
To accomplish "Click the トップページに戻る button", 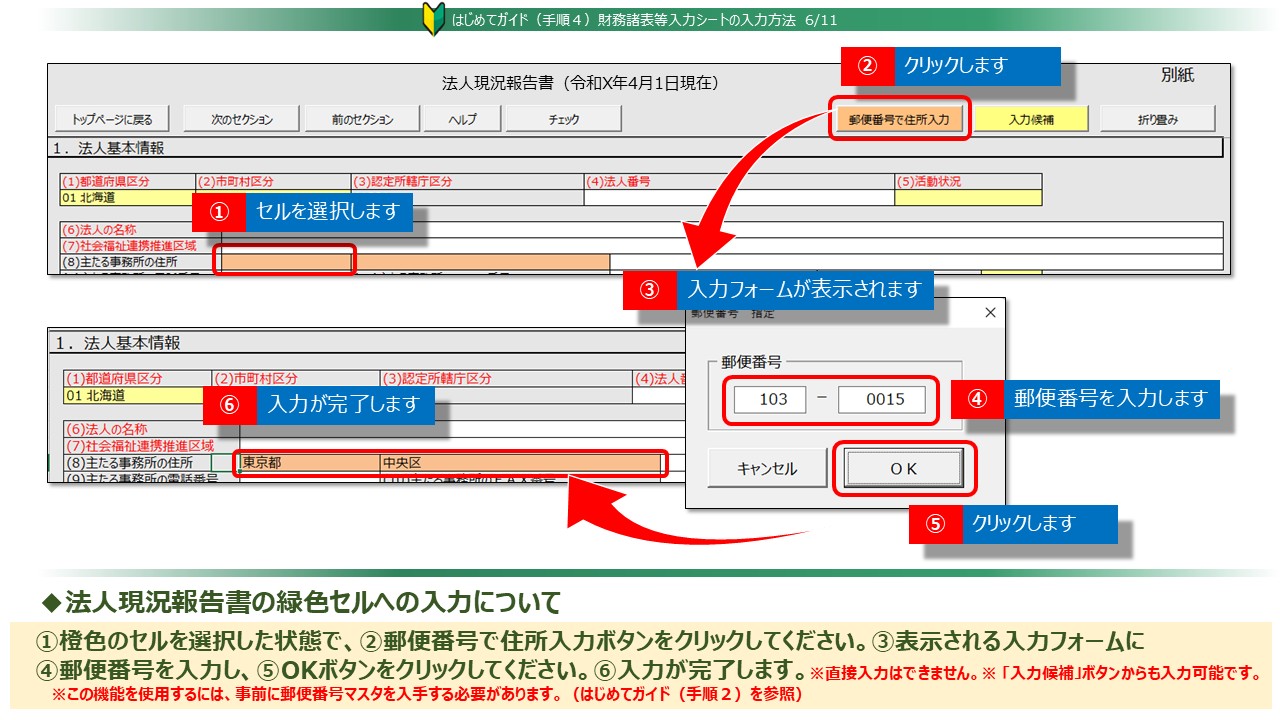I will (112, 119).
